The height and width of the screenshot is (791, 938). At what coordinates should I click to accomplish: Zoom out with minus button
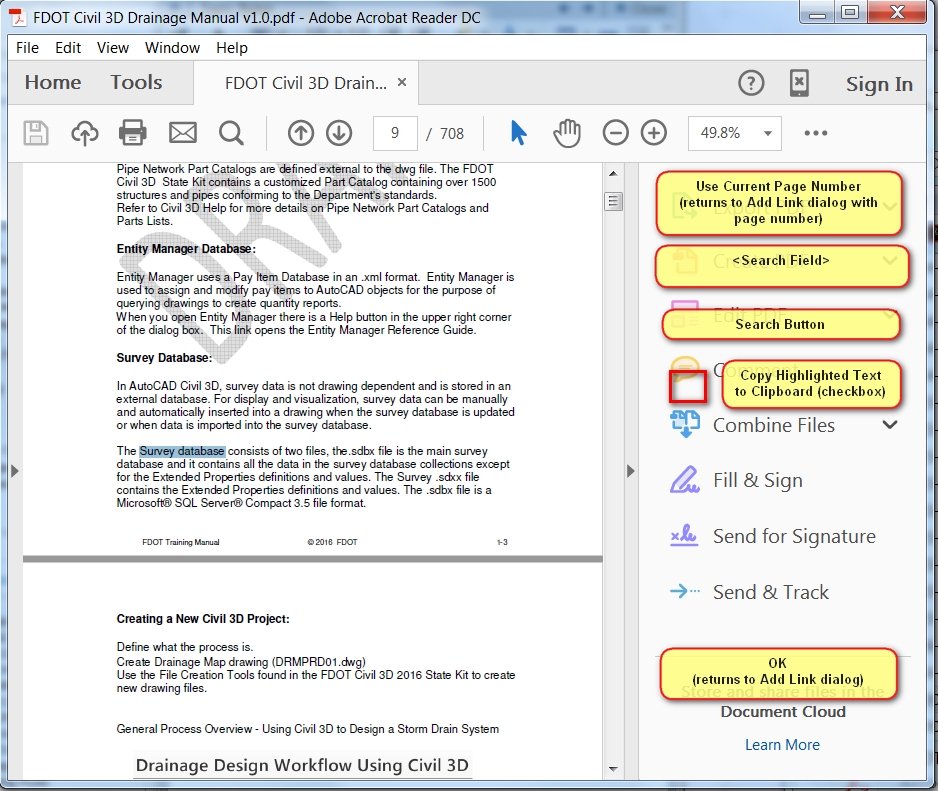[616, 133]
